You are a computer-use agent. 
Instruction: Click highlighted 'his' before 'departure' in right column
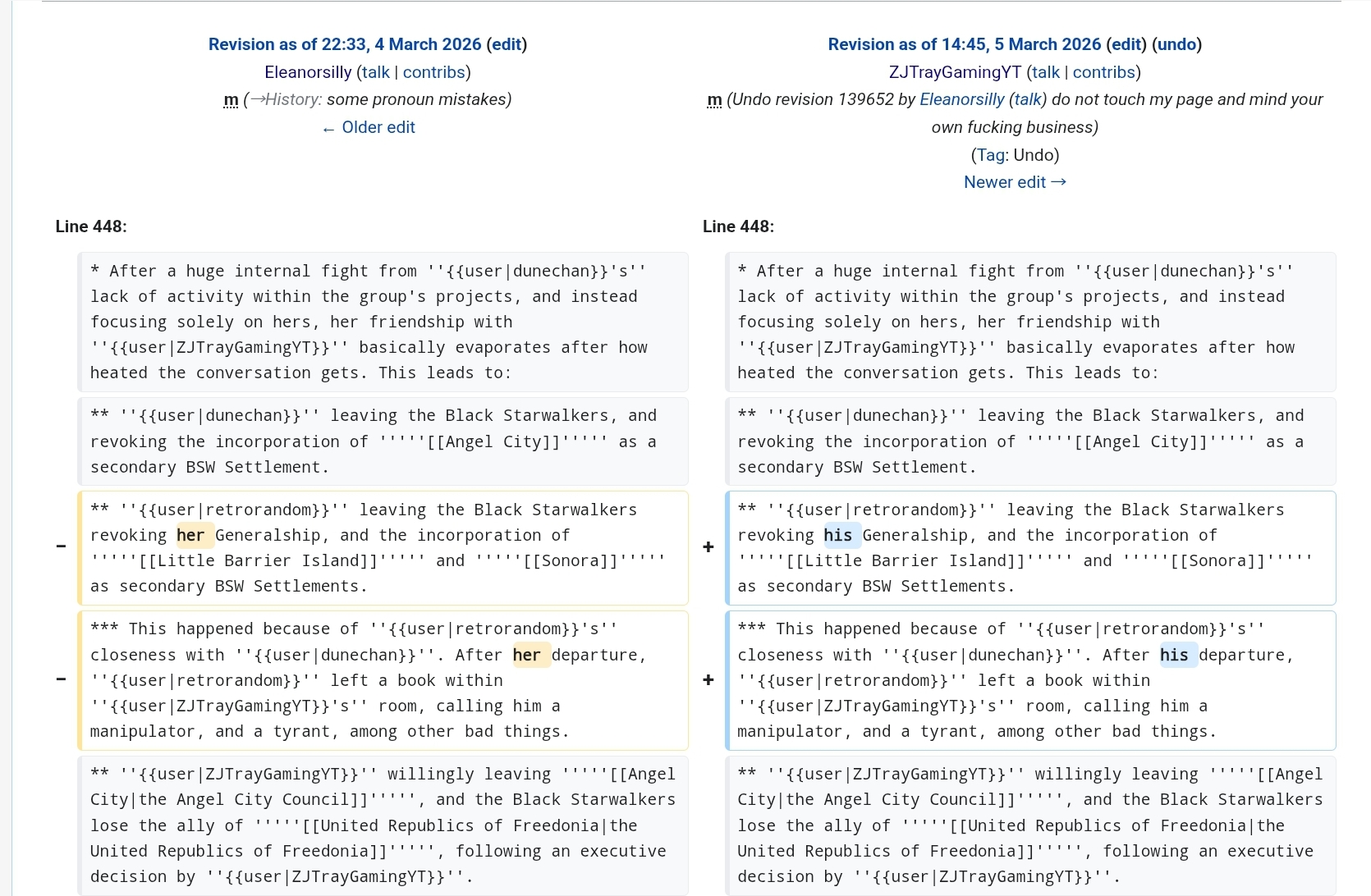(x=1174, y=655)
